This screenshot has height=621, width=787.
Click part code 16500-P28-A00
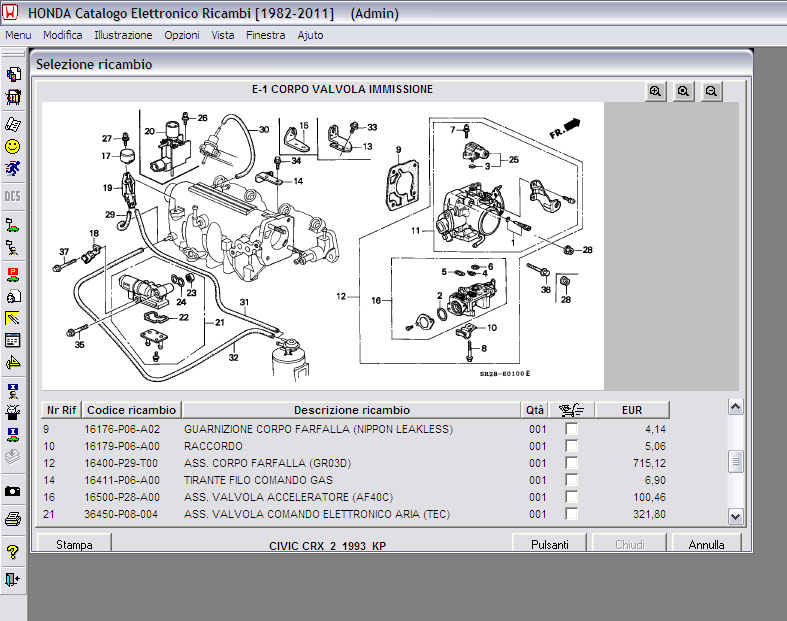122,497
